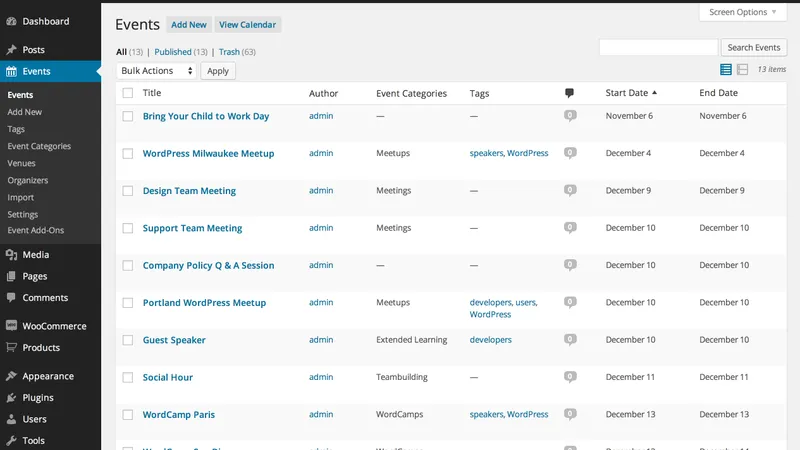Open Venues in the Events submenu
This screenshot has width=800, height=450.
pos(21,163)
